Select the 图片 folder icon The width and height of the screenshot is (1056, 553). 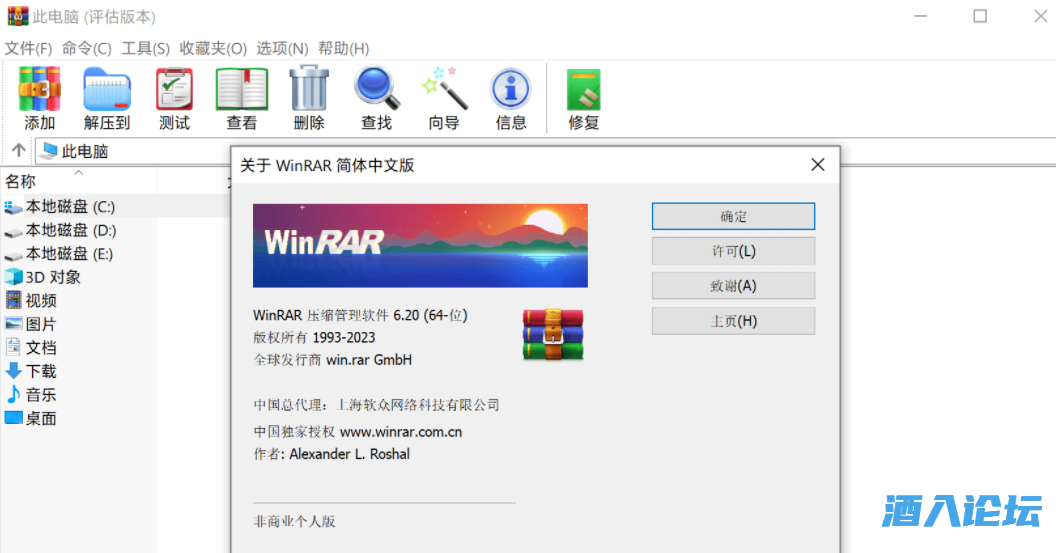point(13,324)
